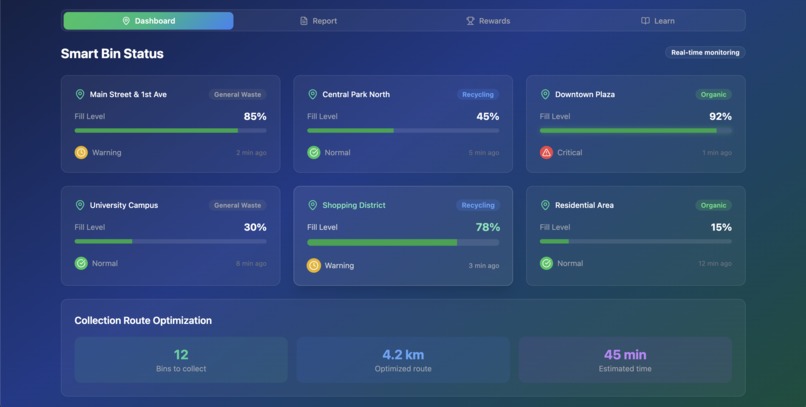806x407 pixels.
Task: Click the 85% fill value
Action: pos(255,117)
